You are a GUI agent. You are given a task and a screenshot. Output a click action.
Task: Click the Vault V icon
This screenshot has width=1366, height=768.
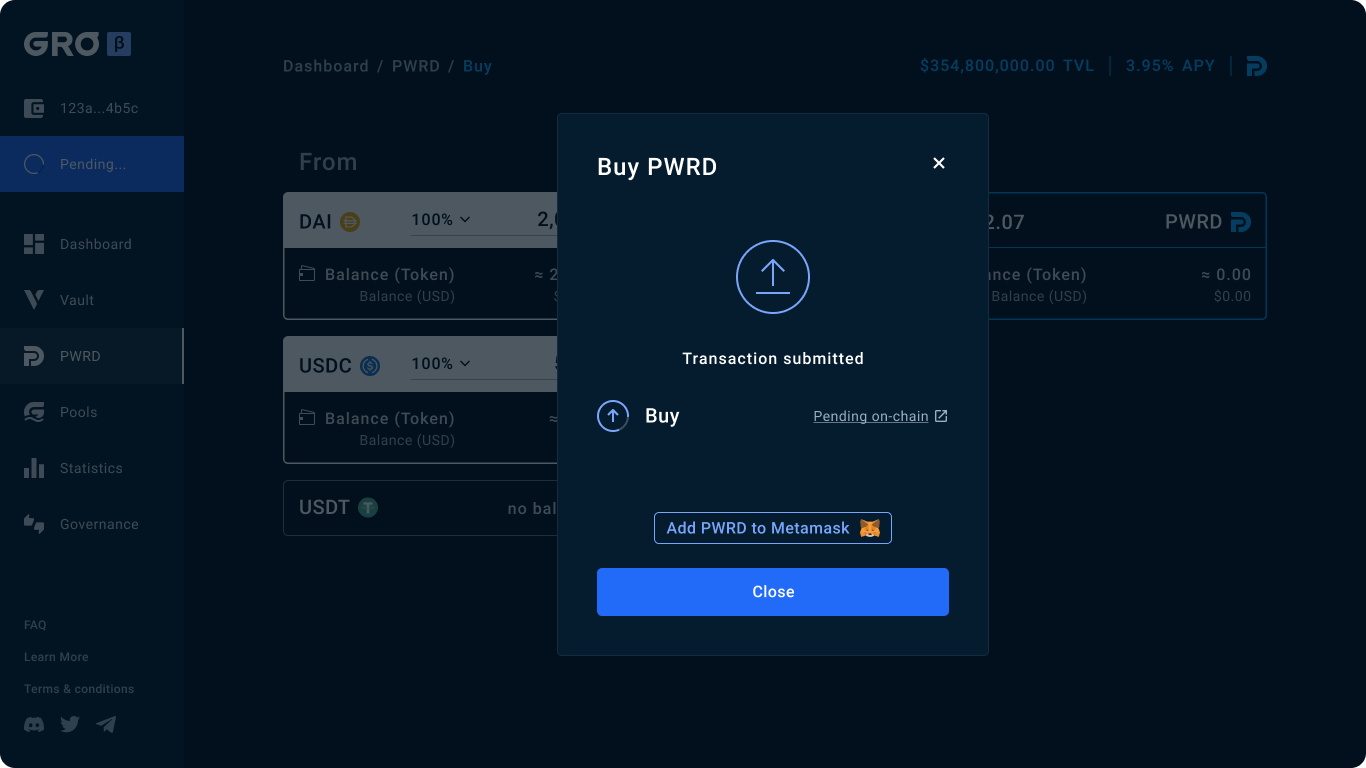34,300
